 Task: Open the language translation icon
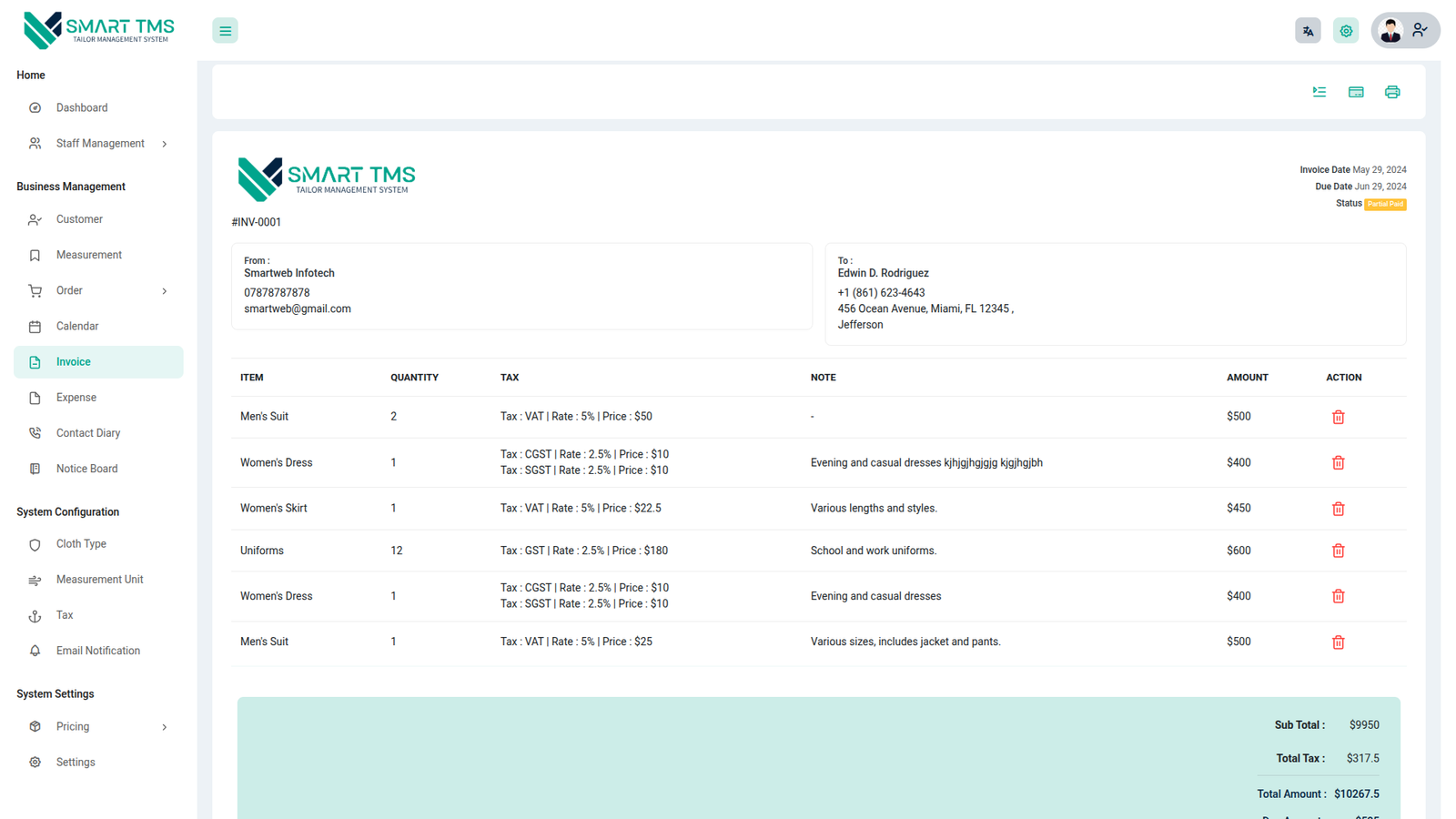[x=1308, y=31]
